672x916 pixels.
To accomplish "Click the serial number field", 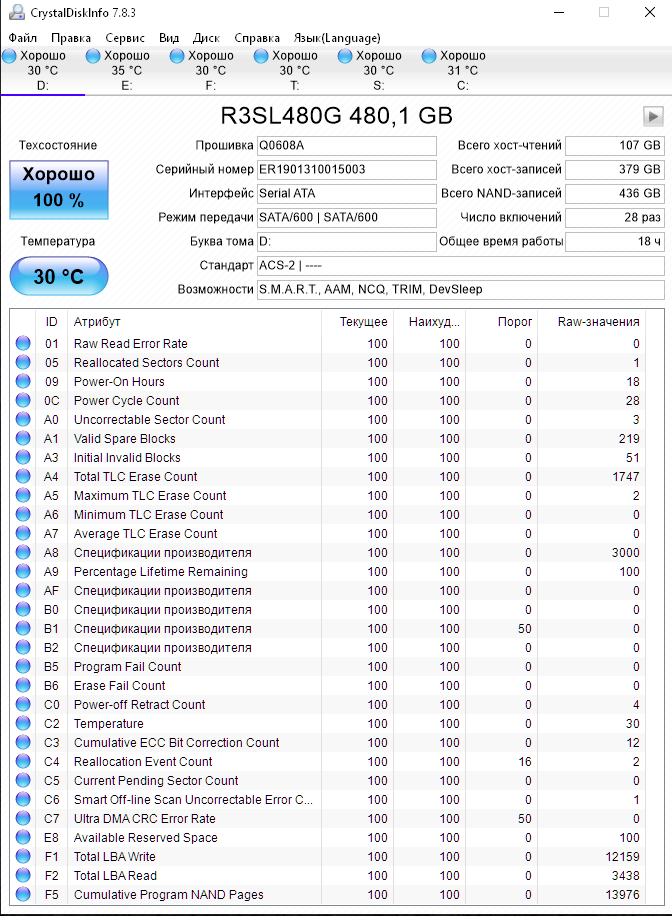I will (x=347, y=169).
